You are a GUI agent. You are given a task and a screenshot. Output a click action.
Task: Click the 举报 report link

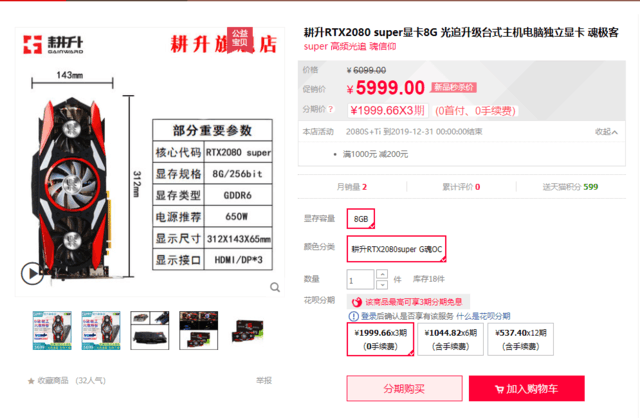coord(264,381)
